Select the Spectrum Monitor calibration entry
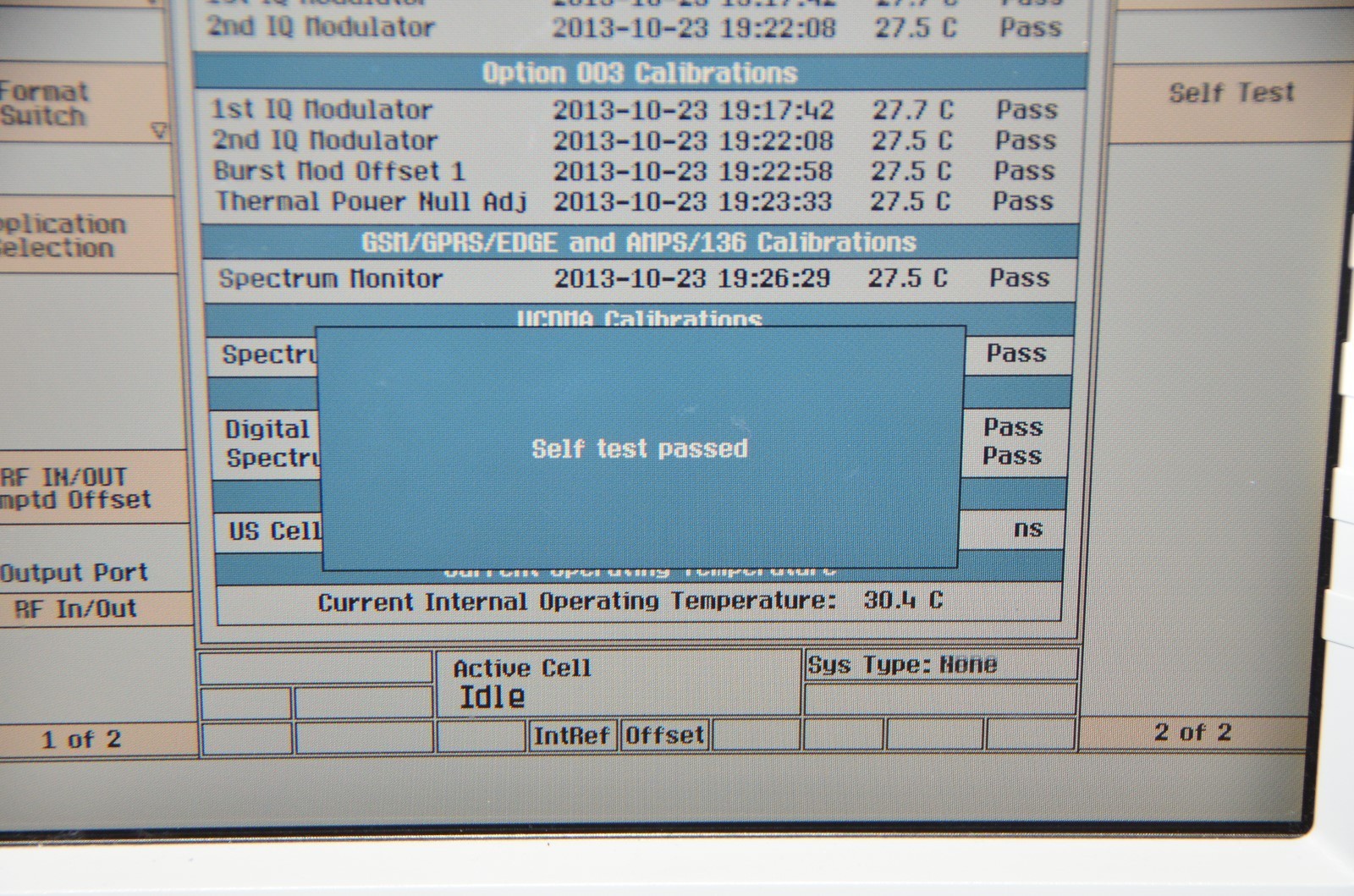Viewport: 1354px width, 896px height. coord(635,278)
